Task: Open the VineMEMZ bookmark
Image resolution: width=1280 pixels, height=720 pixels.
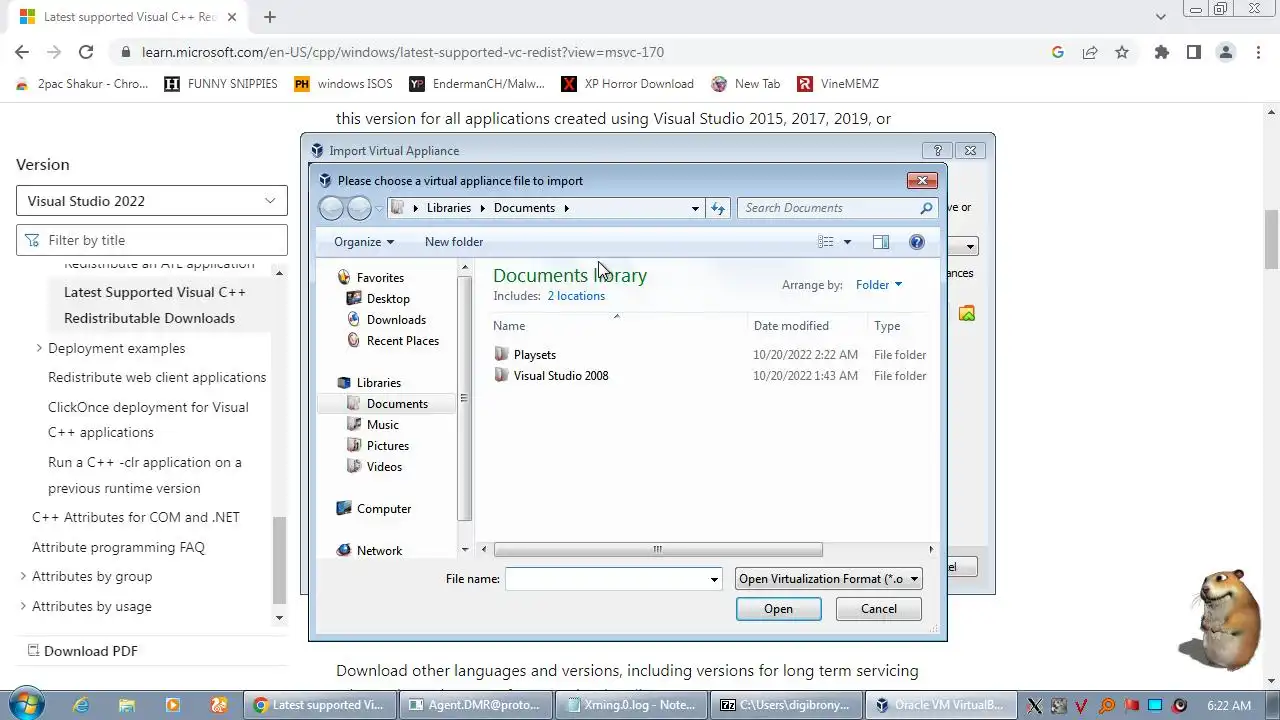Action: [x=837, y=84]
